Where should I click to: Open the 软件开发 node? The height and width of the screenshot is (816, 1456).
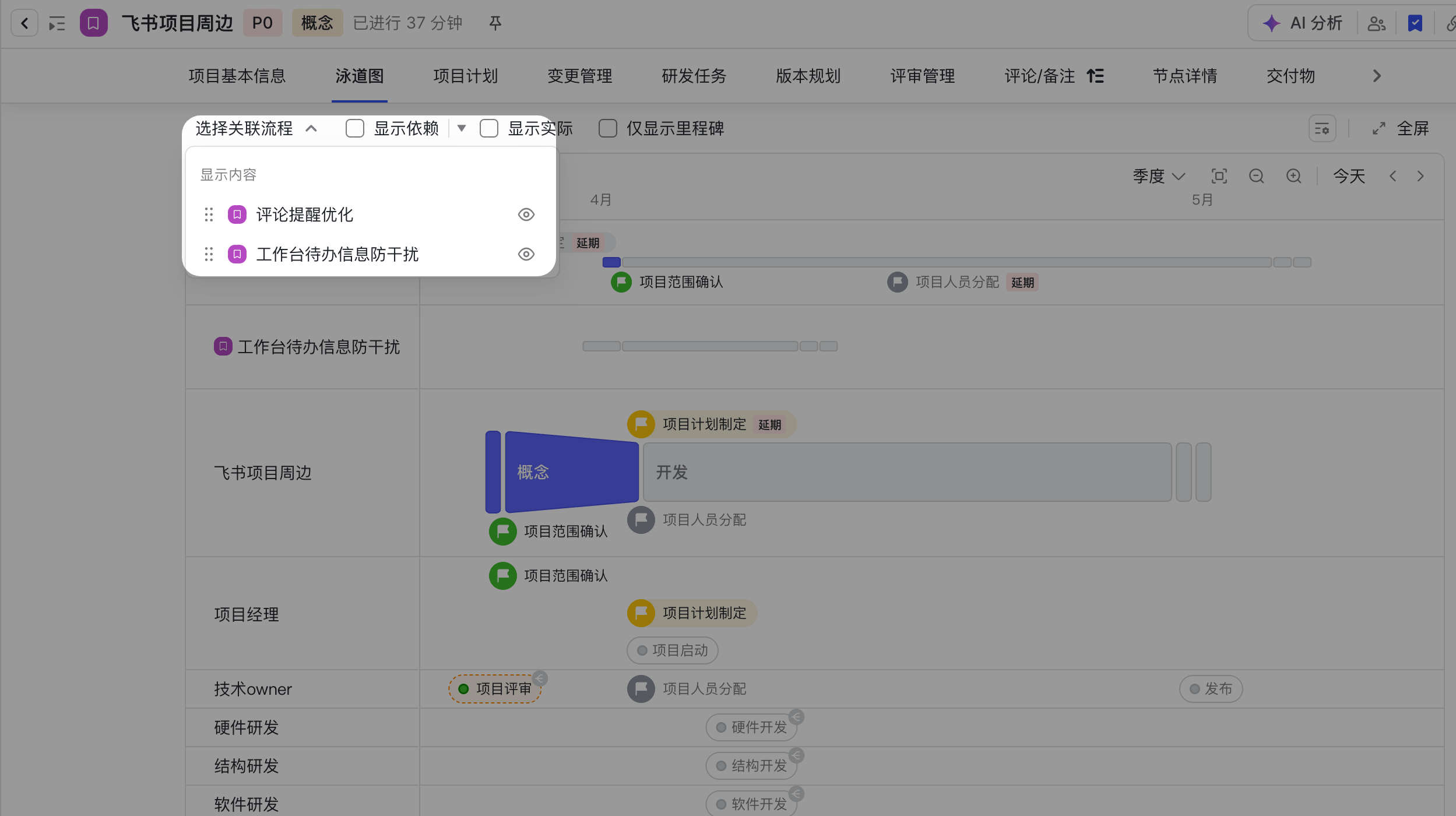pos(752,804)
